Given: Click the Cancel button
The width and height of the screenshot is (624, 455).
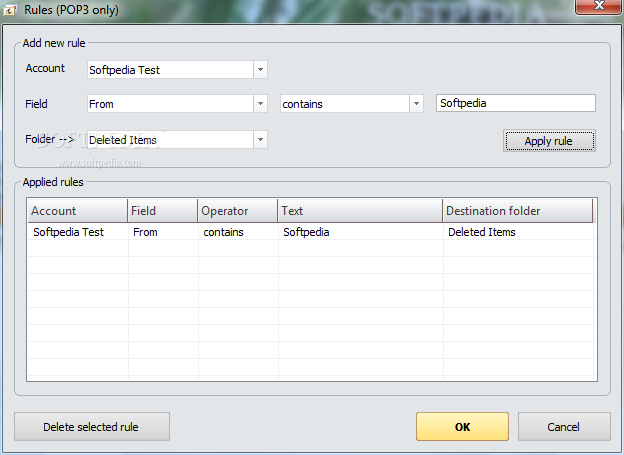Looking at the screenshot, I should 564,427.
